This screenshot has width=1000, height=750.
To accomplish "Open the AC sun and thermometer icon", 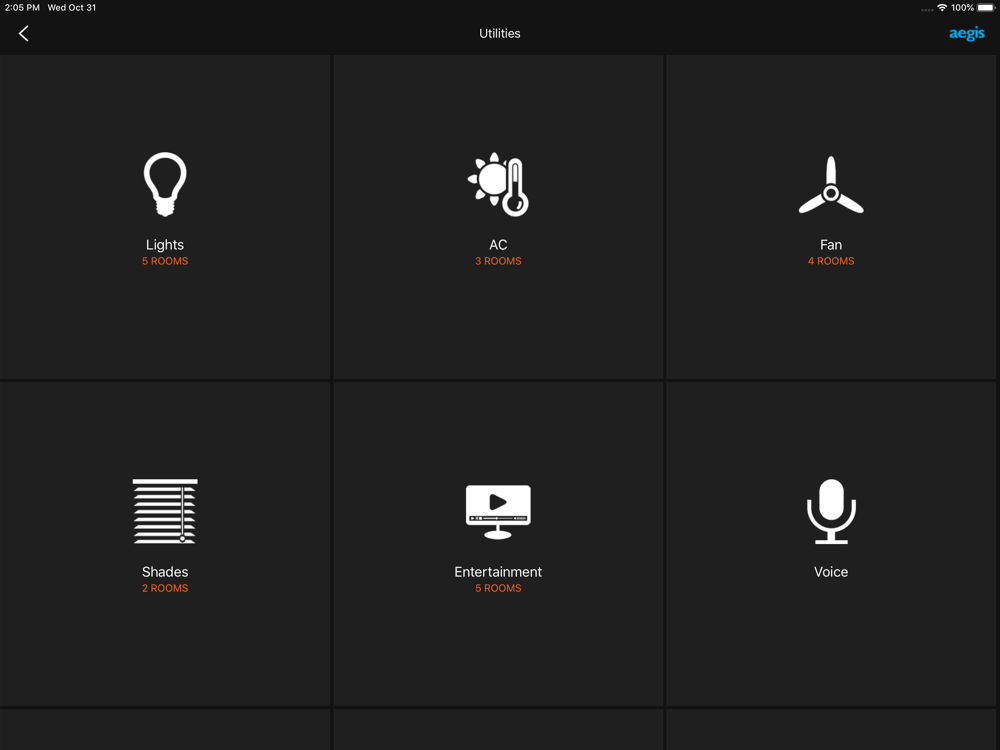I will 498,184.
